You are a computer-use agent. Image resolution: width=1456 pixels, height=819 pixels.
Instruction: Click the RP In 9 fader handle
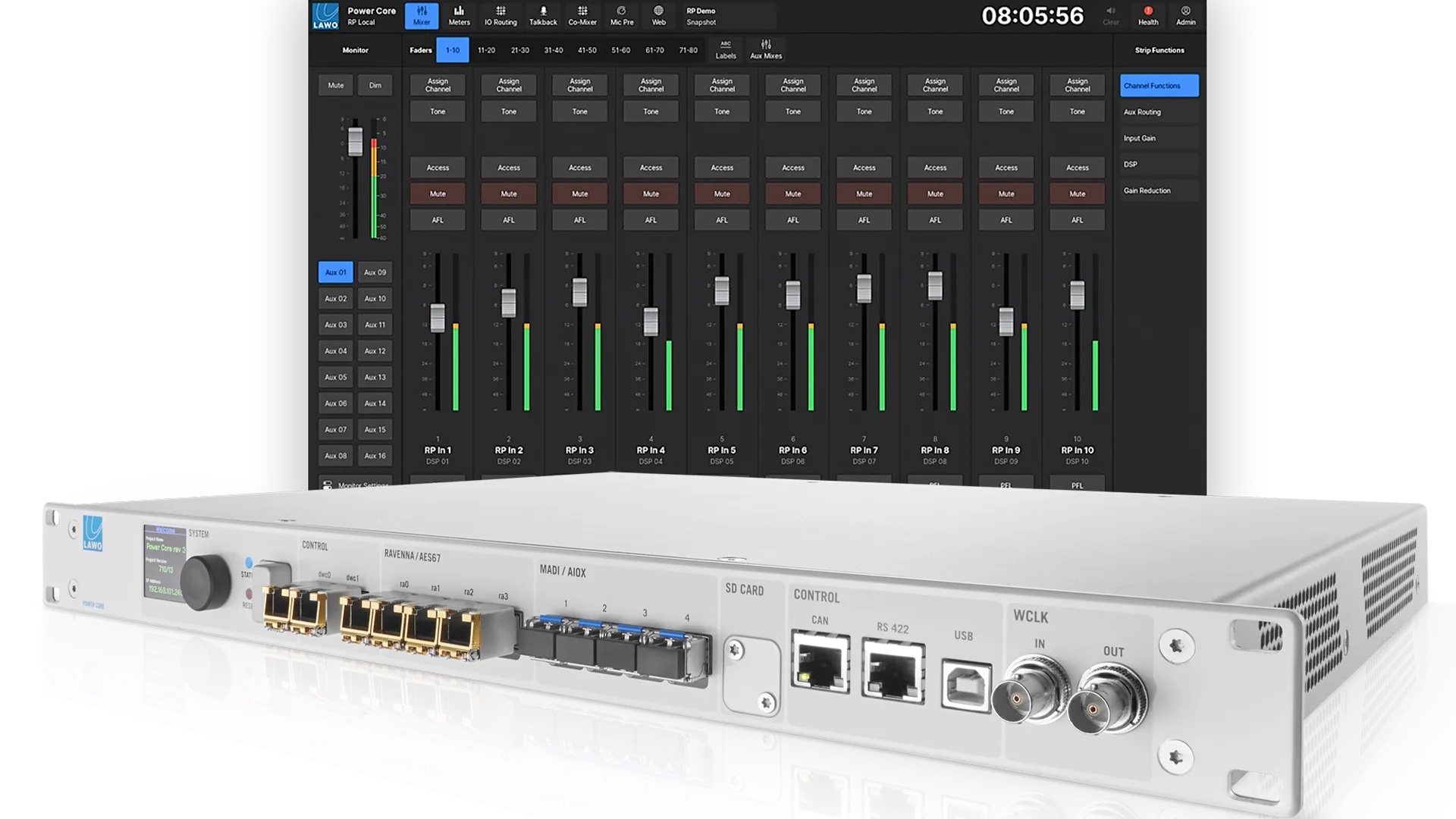1006,322
